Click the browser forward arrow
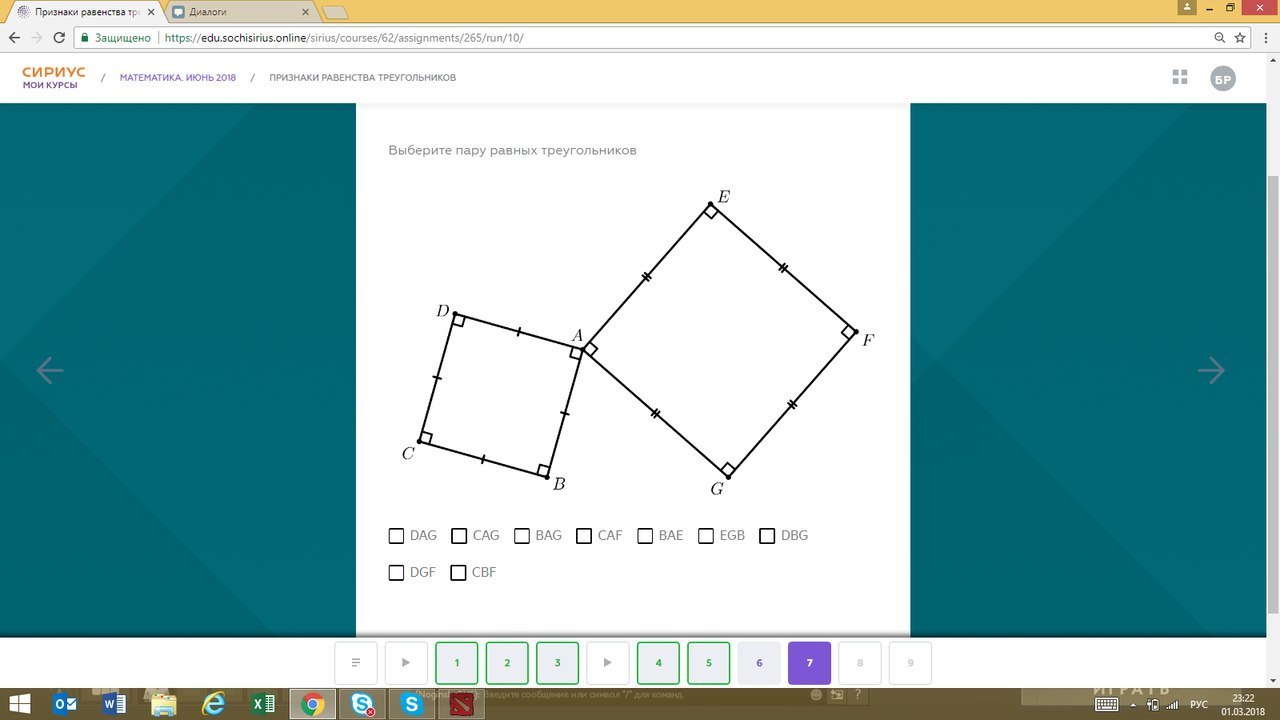1280x720 pixels. point(37,38)
